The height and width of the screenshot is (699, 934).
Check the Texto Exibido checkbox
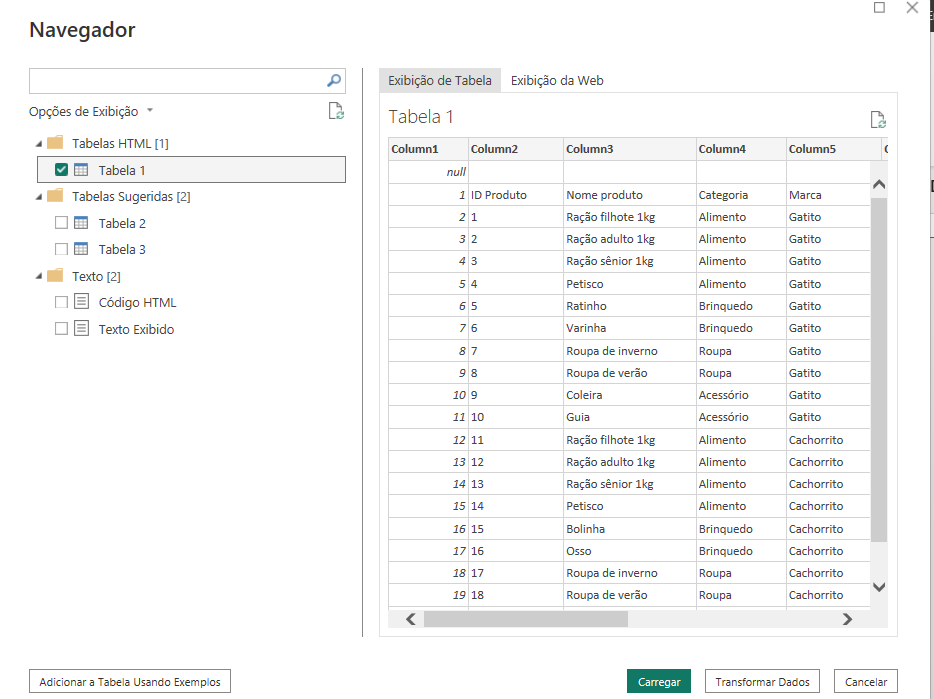coord(61,328)
